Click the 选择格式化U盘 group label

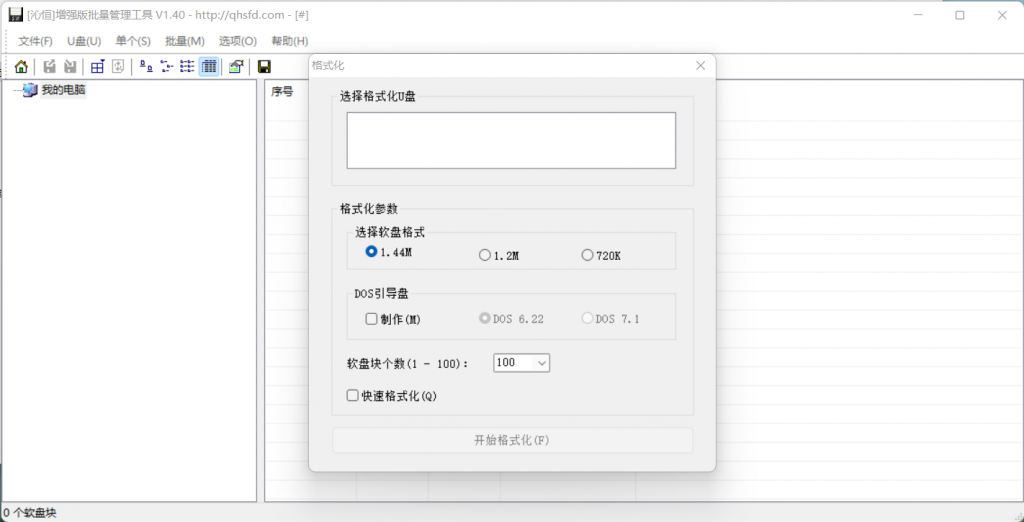click(377, 97)
